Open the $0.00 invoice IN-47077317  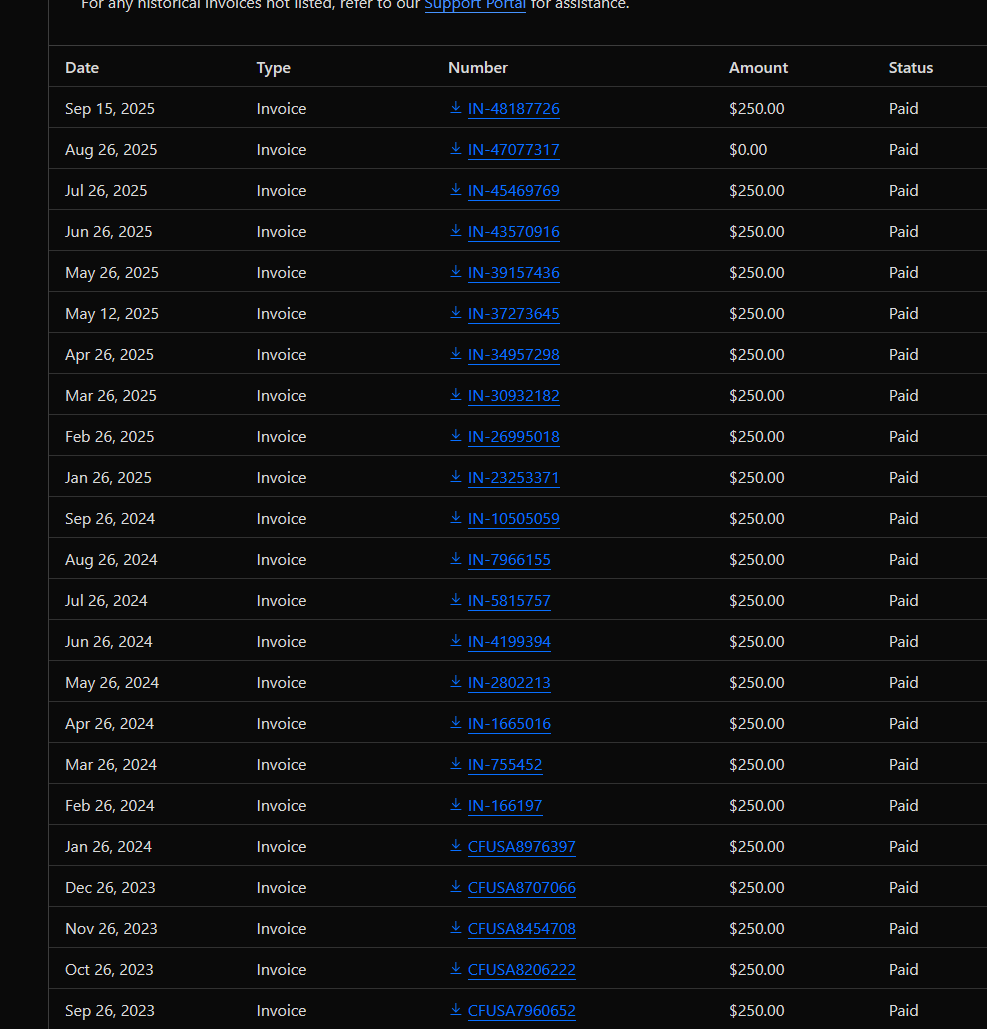click(x=514, y=150)
